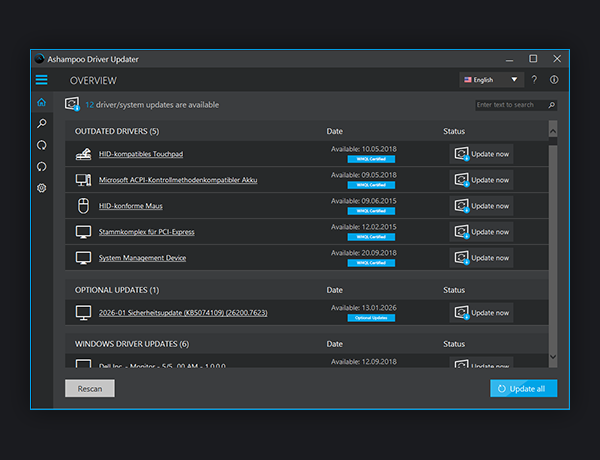Click the scrollbar down arrow

pos(553,357)
